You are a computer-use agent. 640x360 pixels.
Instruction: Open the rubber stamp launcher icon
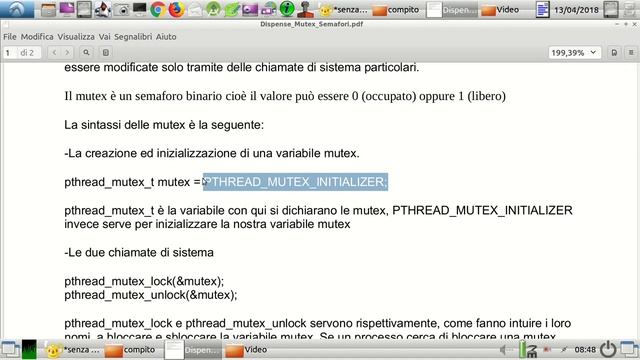point(305,9)
